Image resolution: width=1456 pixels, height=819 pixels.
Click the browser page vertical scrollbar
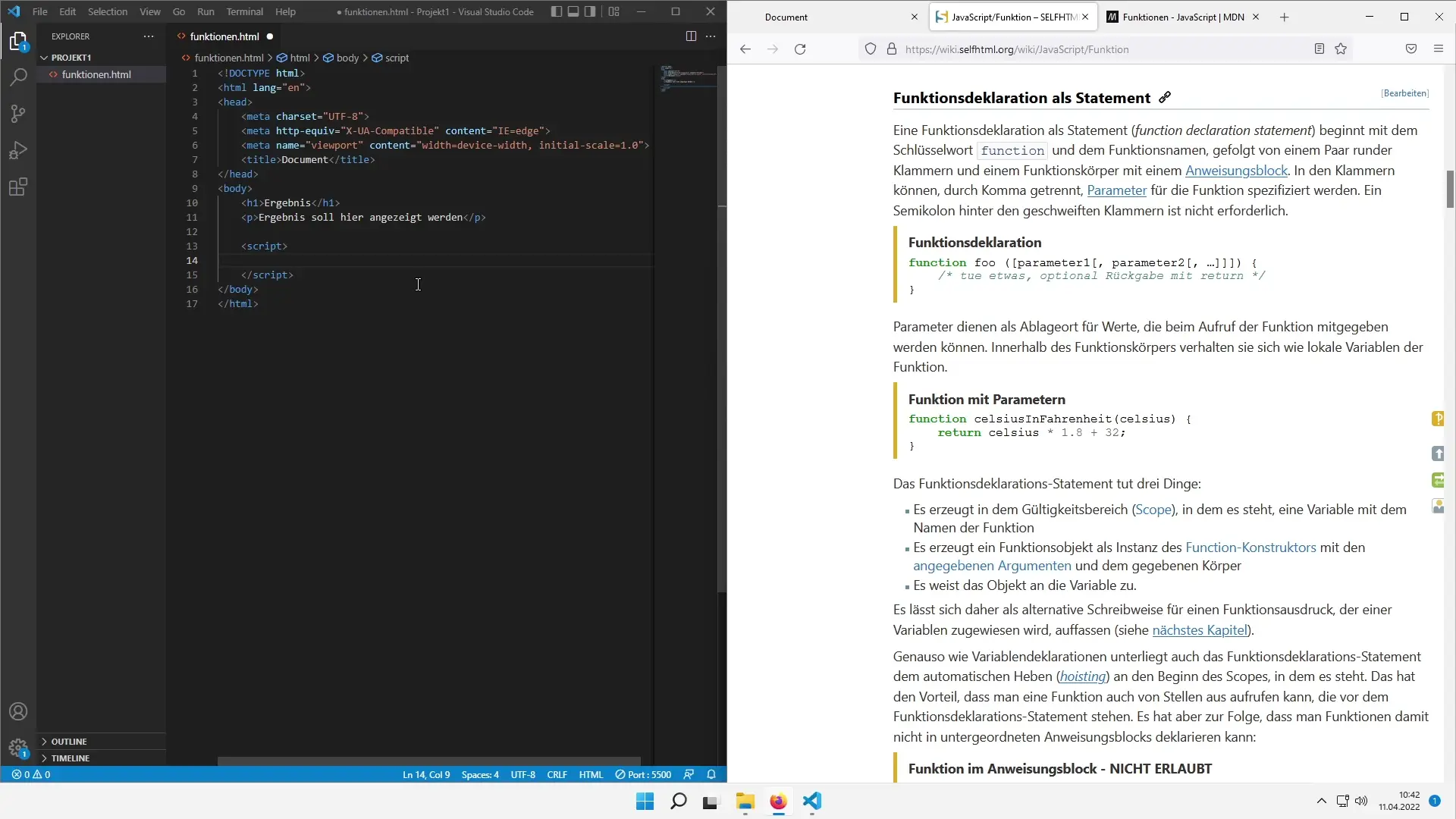[1450, 190]
